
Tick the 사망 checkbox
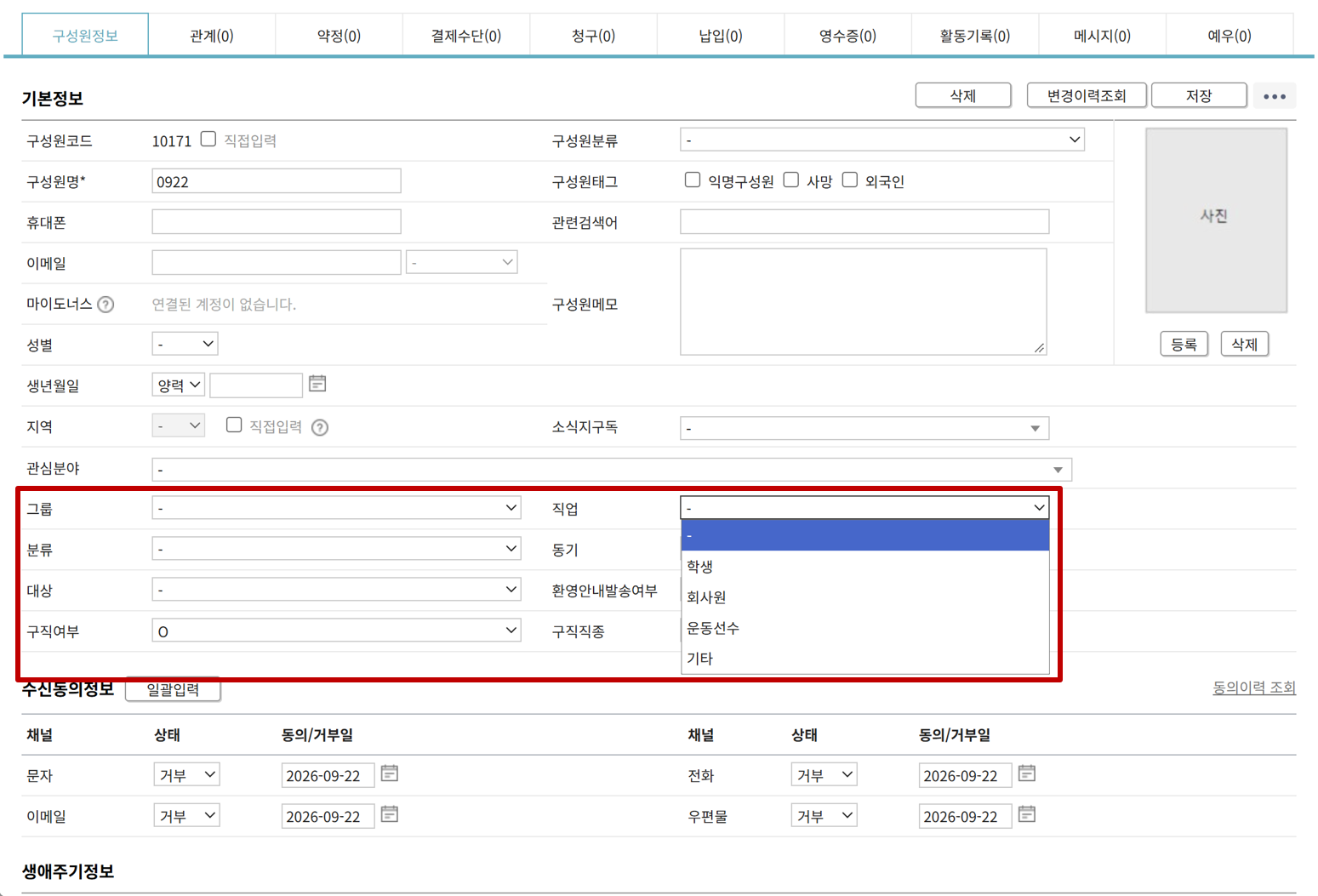[x=791, y=180]
